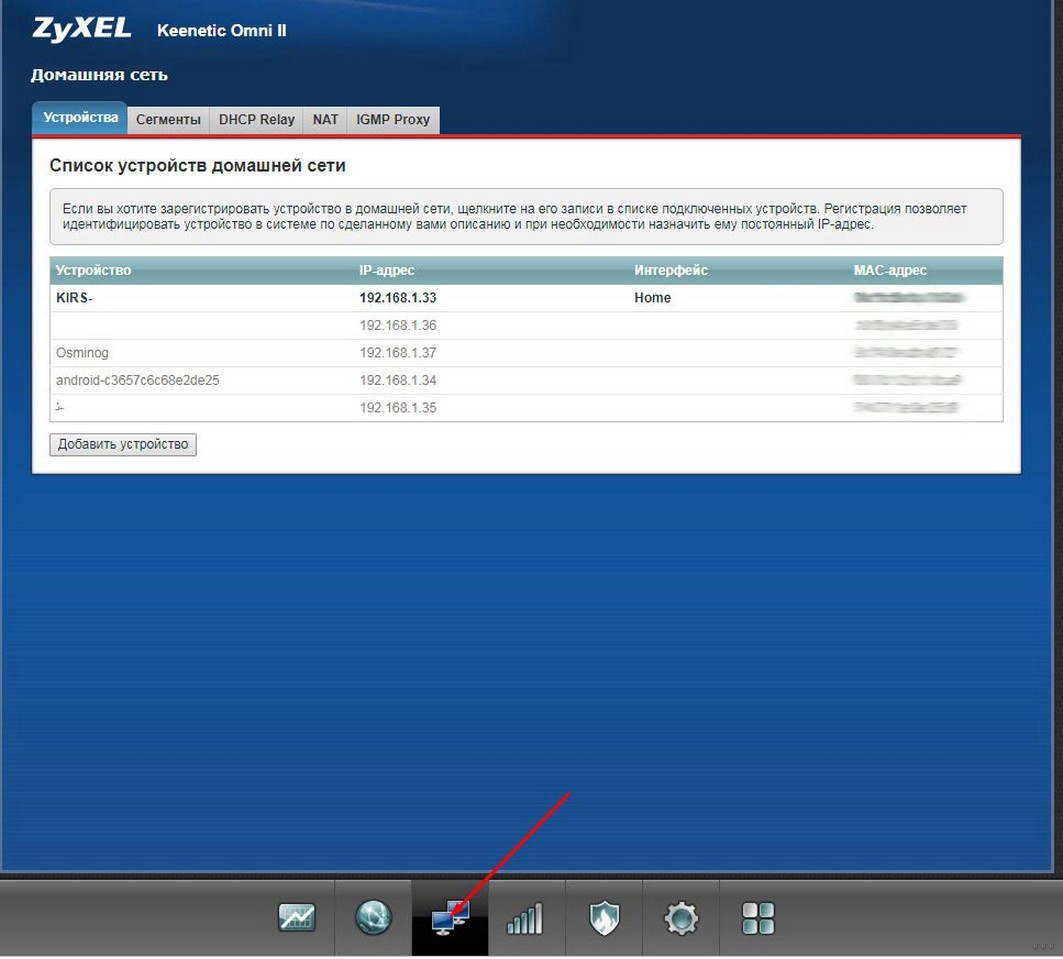The image size is (1063, 959).
Task: Click the Keenetic Omni II model title
Action: tap(222, 30)
